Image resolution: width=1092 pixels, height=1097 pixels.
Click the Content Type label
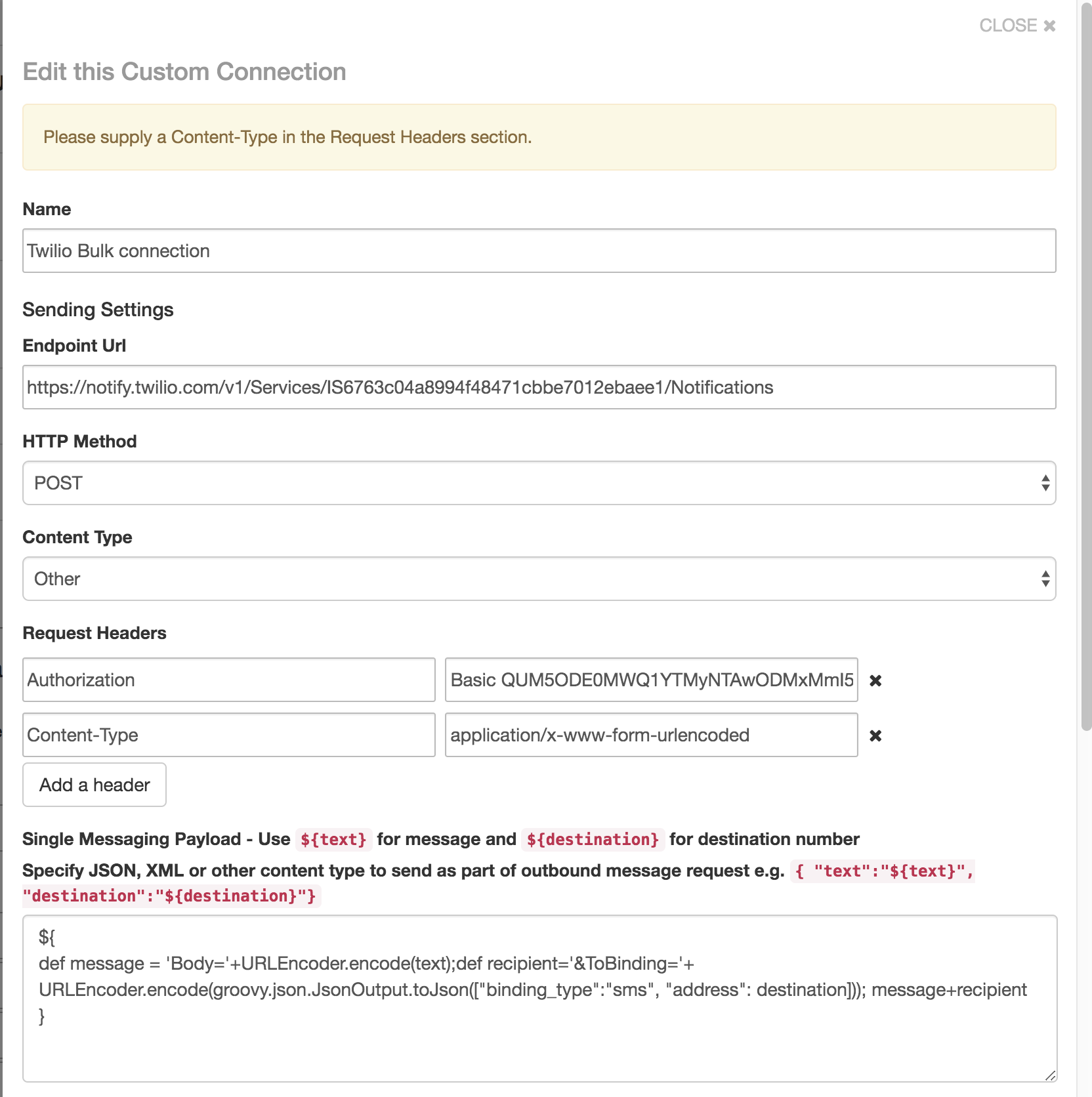click(x=77, y=537)
